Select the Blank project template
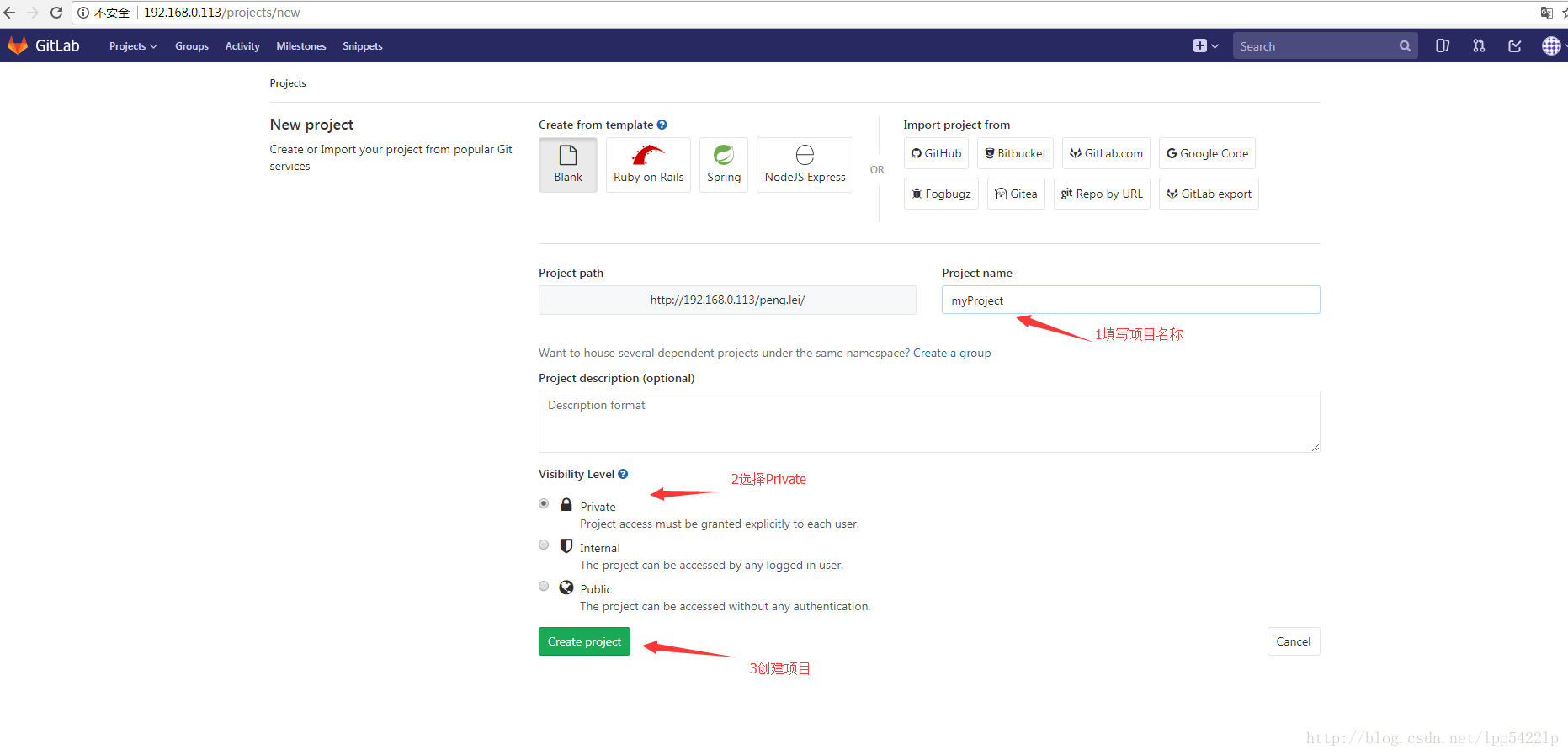Viewport: 1568px width, 755px height. (x=568, y=165)
